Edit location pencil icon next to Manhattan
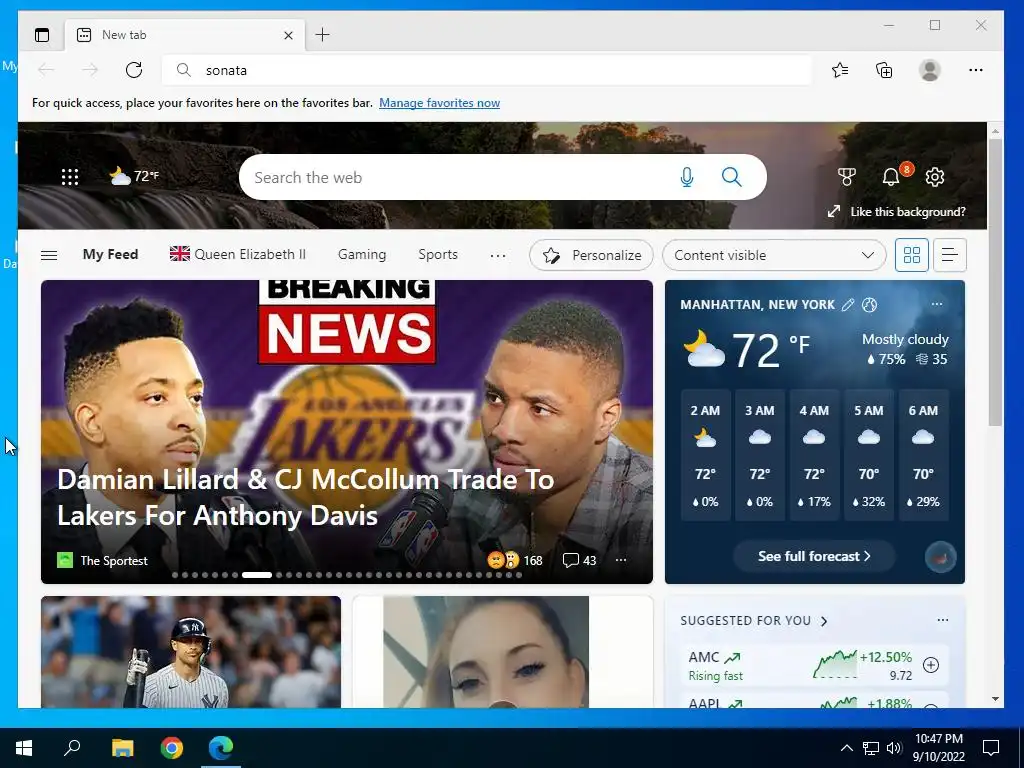This screenshot has width=1024, height=768. pos(848,304)
